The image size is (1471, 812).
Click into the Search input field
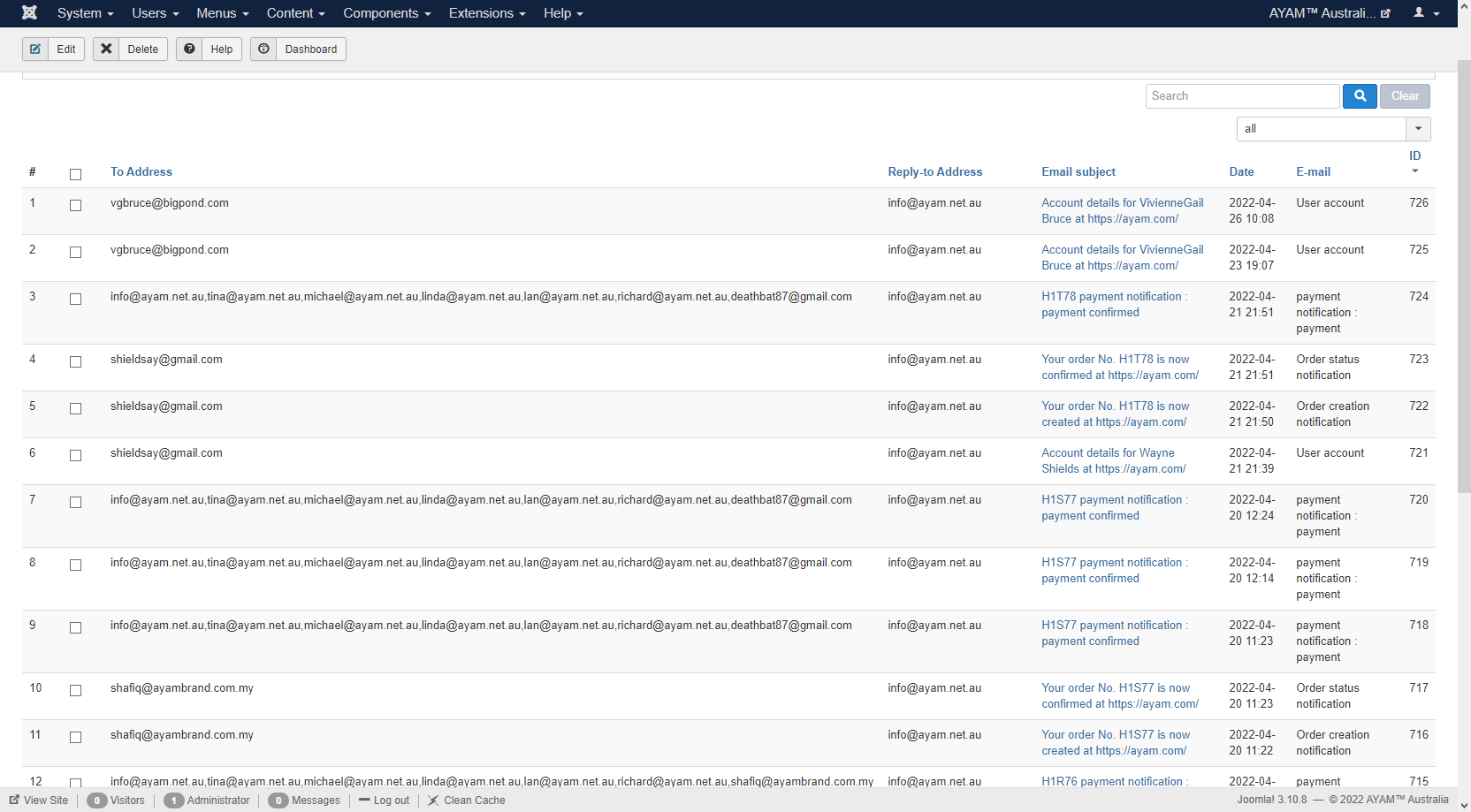click(x=1242, y=96)
